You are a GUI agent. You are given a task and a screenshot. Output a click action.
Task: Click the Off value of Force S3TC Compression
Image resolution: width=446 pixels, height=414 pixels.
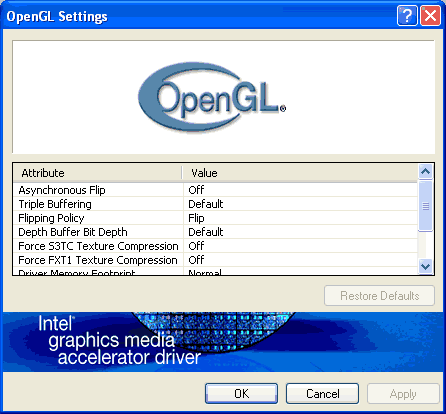tap(196, 246)
